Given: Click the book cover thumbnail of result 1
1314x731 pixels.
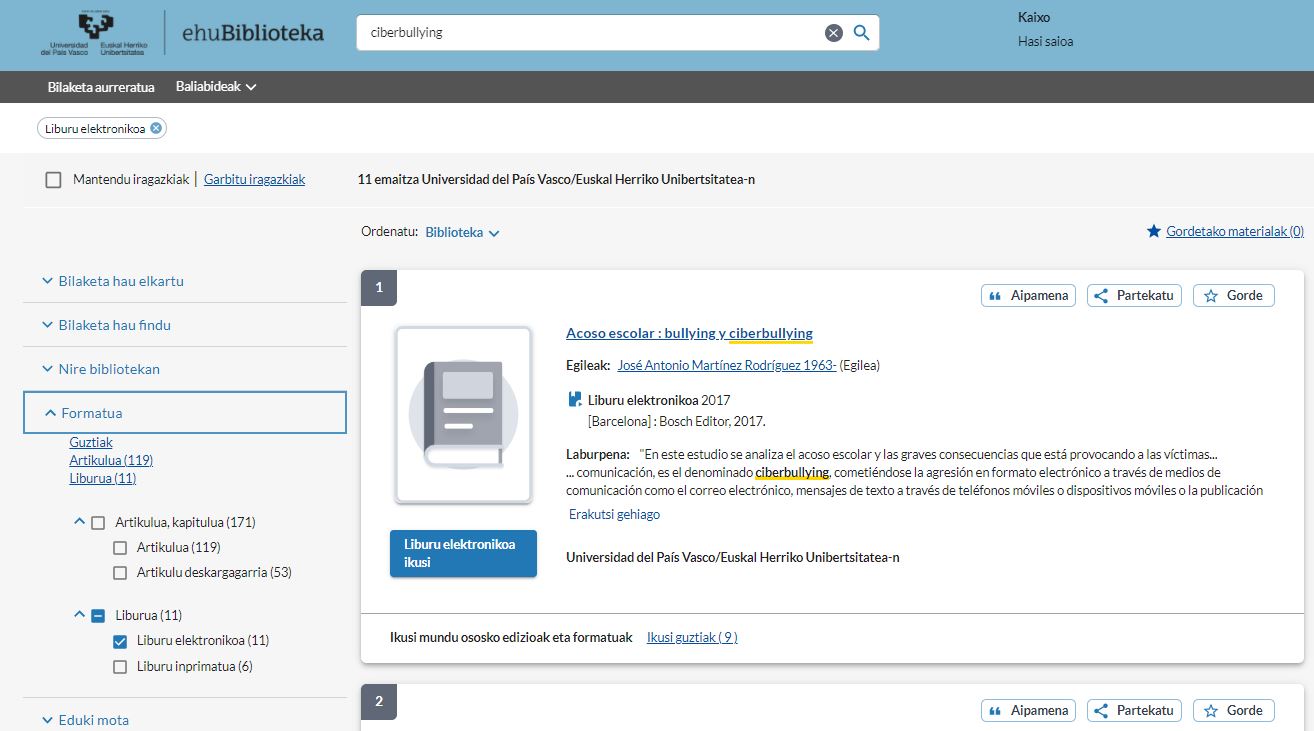Looking at the screenshot, I should 463,415.
